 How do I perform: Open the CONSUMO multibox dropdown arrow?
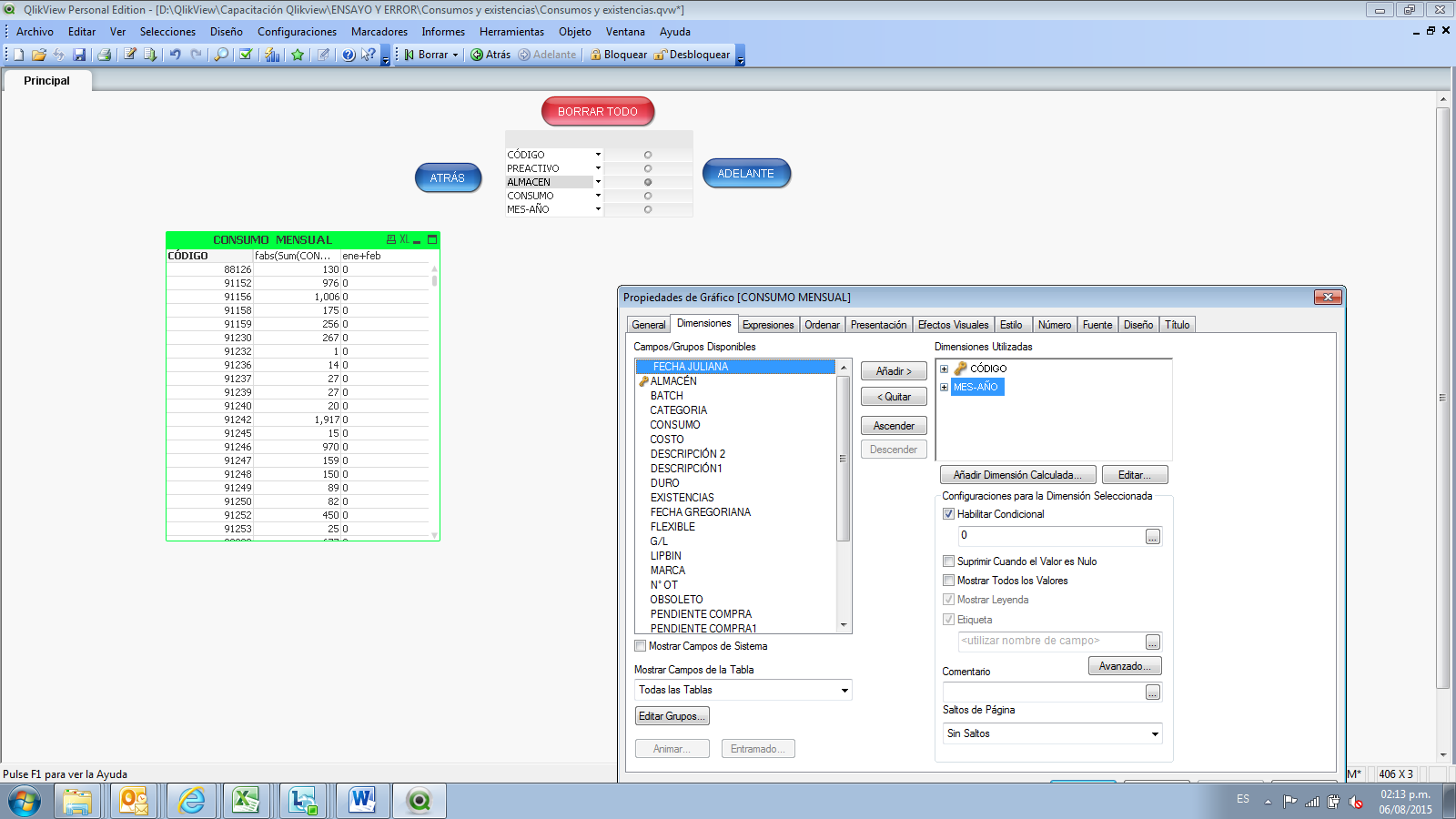tap(598, 196)
